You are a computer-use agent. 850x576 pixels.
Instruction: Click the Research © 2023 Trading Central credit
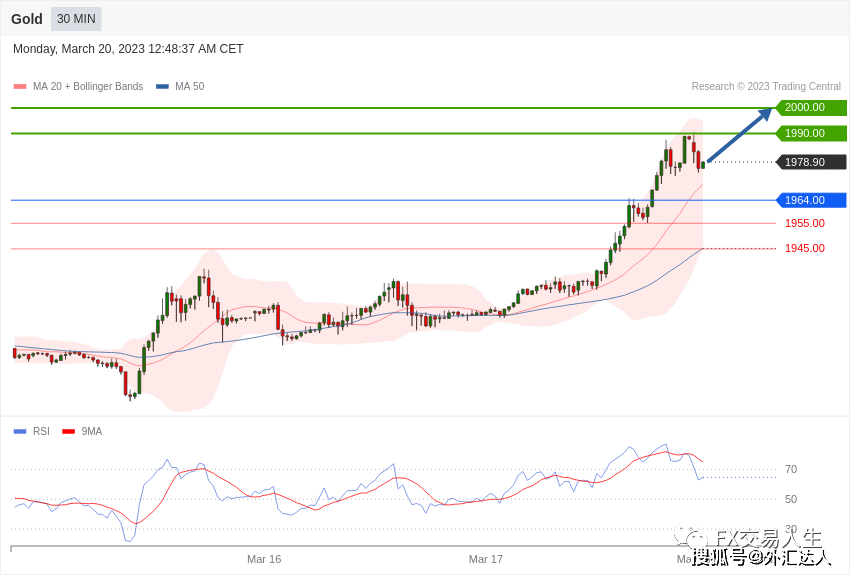766,87
